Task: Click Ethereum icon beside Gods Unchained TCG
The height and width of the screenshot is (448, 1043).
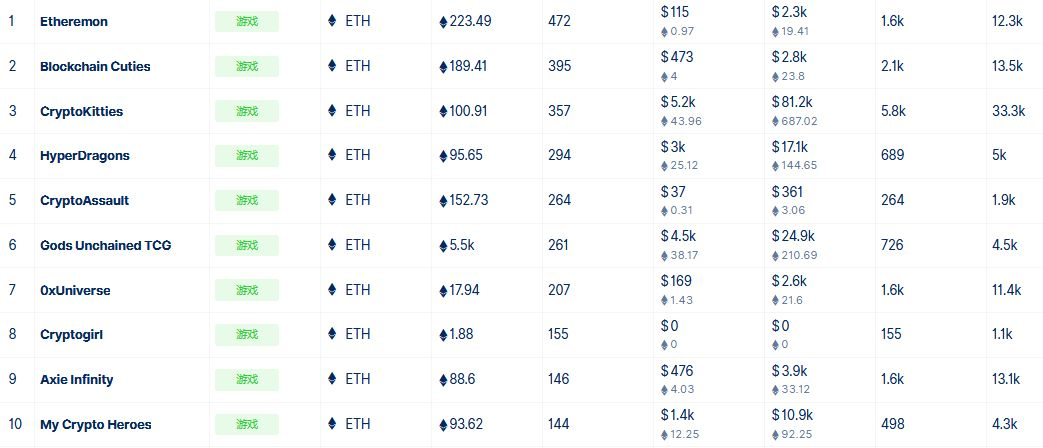Action: [333, 245]
